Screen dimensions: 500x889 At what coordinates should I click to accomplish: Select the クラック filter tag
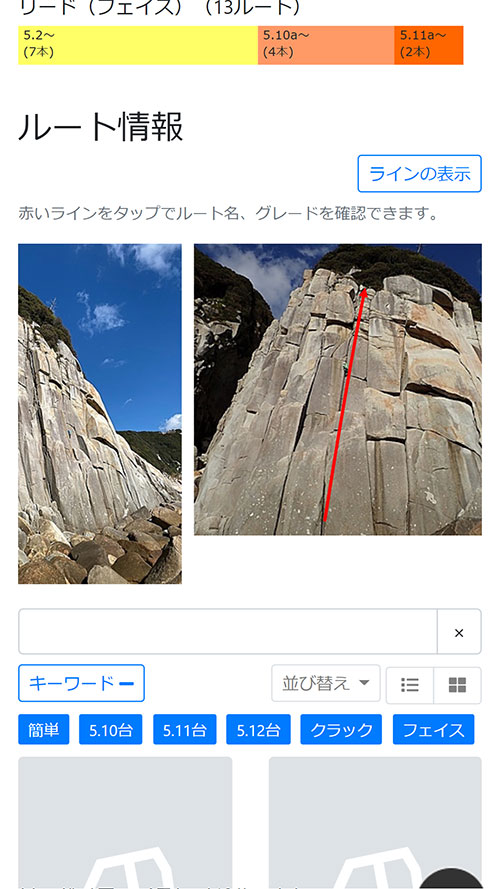341,730
